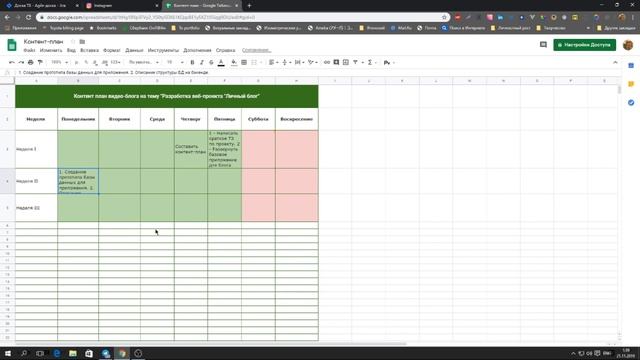Insert a chart from toolbar

click(346, 62)
